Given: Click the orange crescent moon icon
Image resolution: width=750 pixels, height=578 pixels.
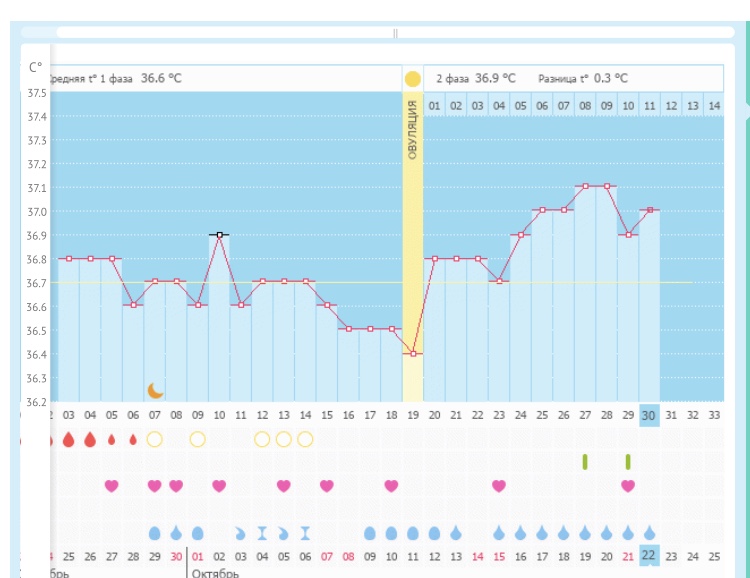Looking at the screenshot, I should click(x=155, y=390).
